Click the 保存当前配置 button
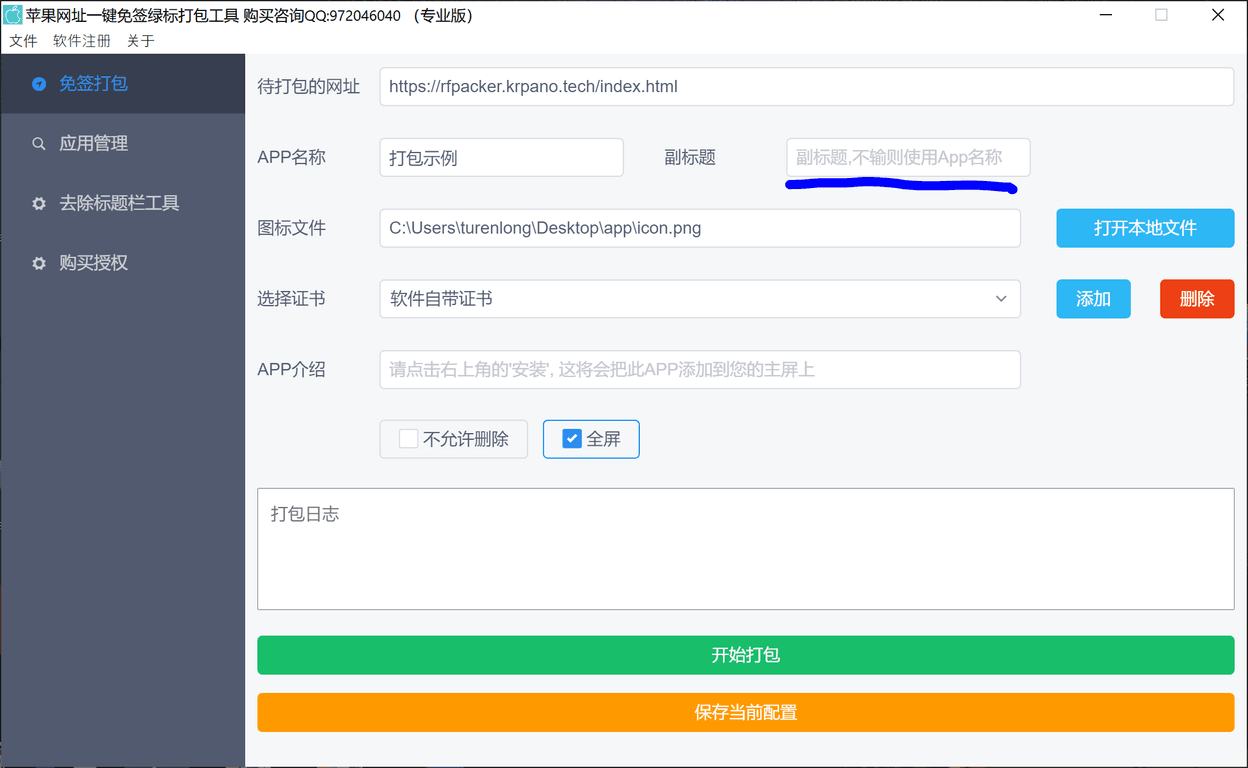The image size is (1248, 768). (x=746, y=712)
